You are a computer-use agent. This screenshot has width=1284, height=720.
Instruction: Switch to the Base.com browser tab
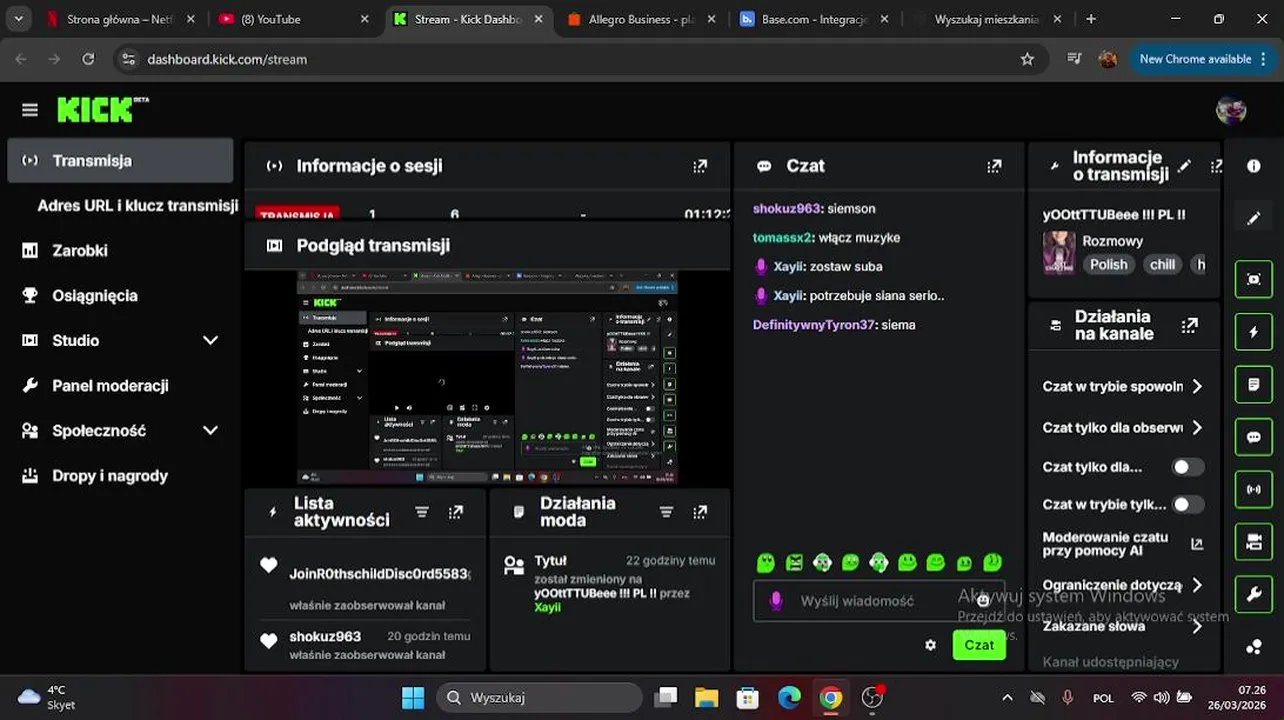coord(815,19)
